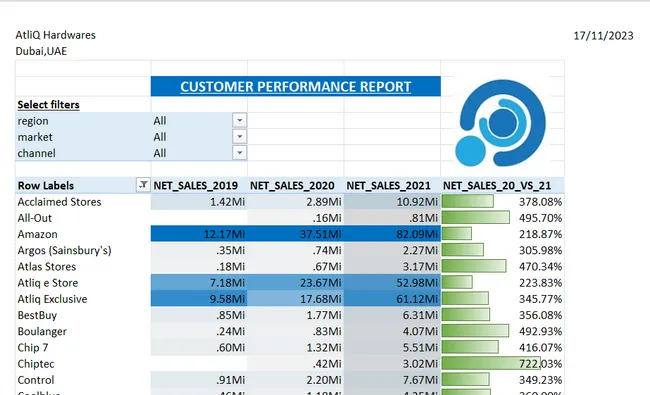Select the channel label cell
Viewport: 650px width, 395px height.
[x=83, y=153]
